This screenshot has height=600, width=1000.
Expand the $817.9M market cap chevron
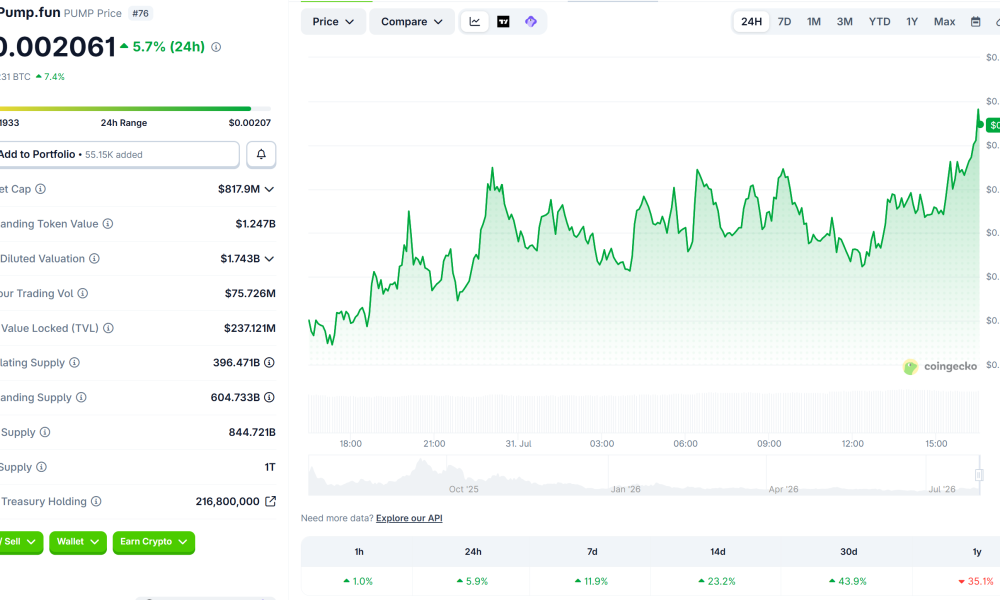point(269,189)
